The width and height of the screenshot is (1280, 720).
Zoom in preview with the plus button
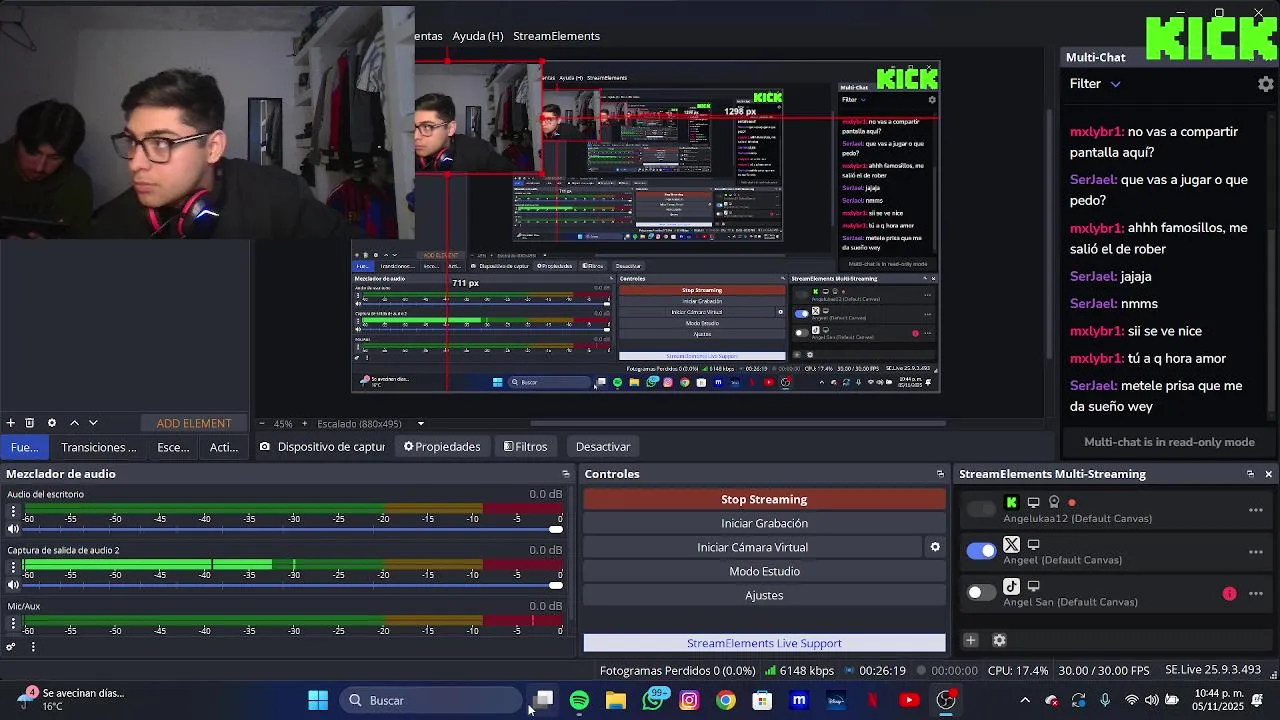305,424
